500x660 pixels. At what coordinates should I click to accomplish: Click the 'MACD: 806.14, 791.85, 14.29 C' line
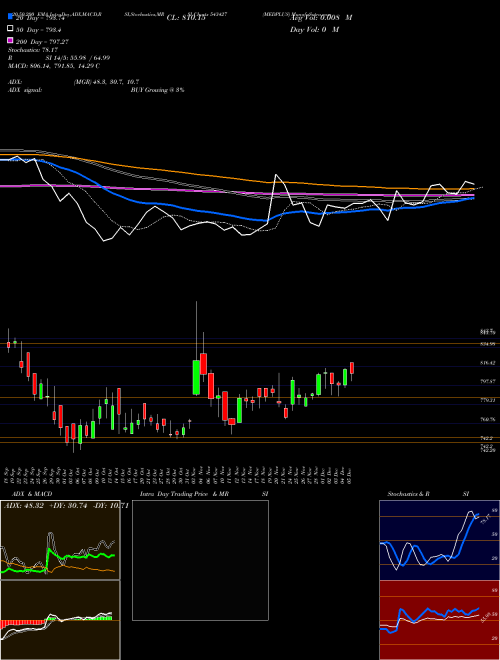(54, 66)
